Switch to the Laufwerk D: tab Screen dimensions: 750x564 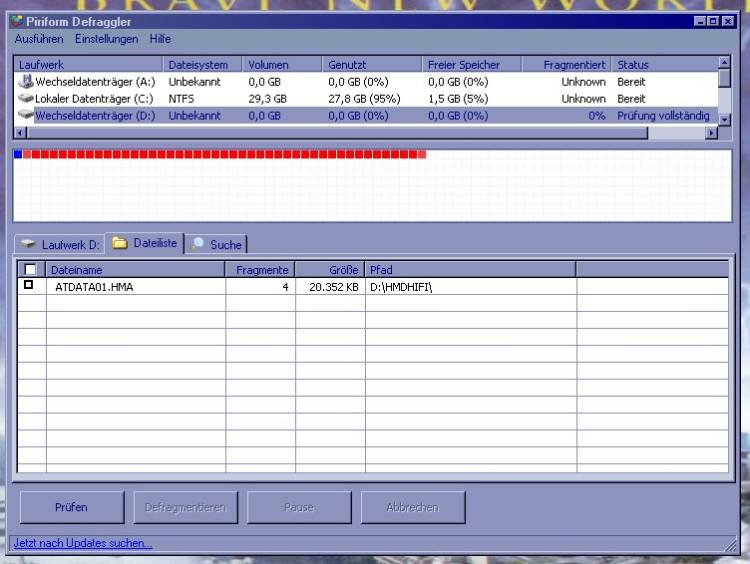tap(60, 244)
